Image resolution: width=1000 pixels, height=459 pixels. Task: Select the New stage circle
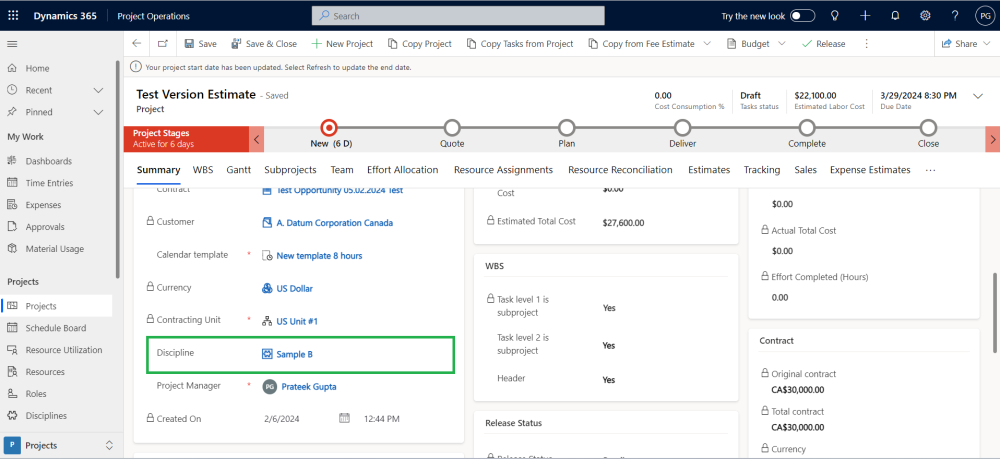point(329,127)
